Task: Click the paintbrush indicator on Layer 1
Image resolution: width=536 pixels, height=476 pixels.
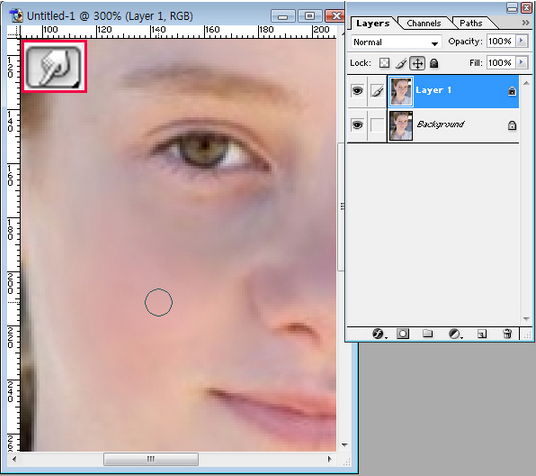Action: pos(377,91)
